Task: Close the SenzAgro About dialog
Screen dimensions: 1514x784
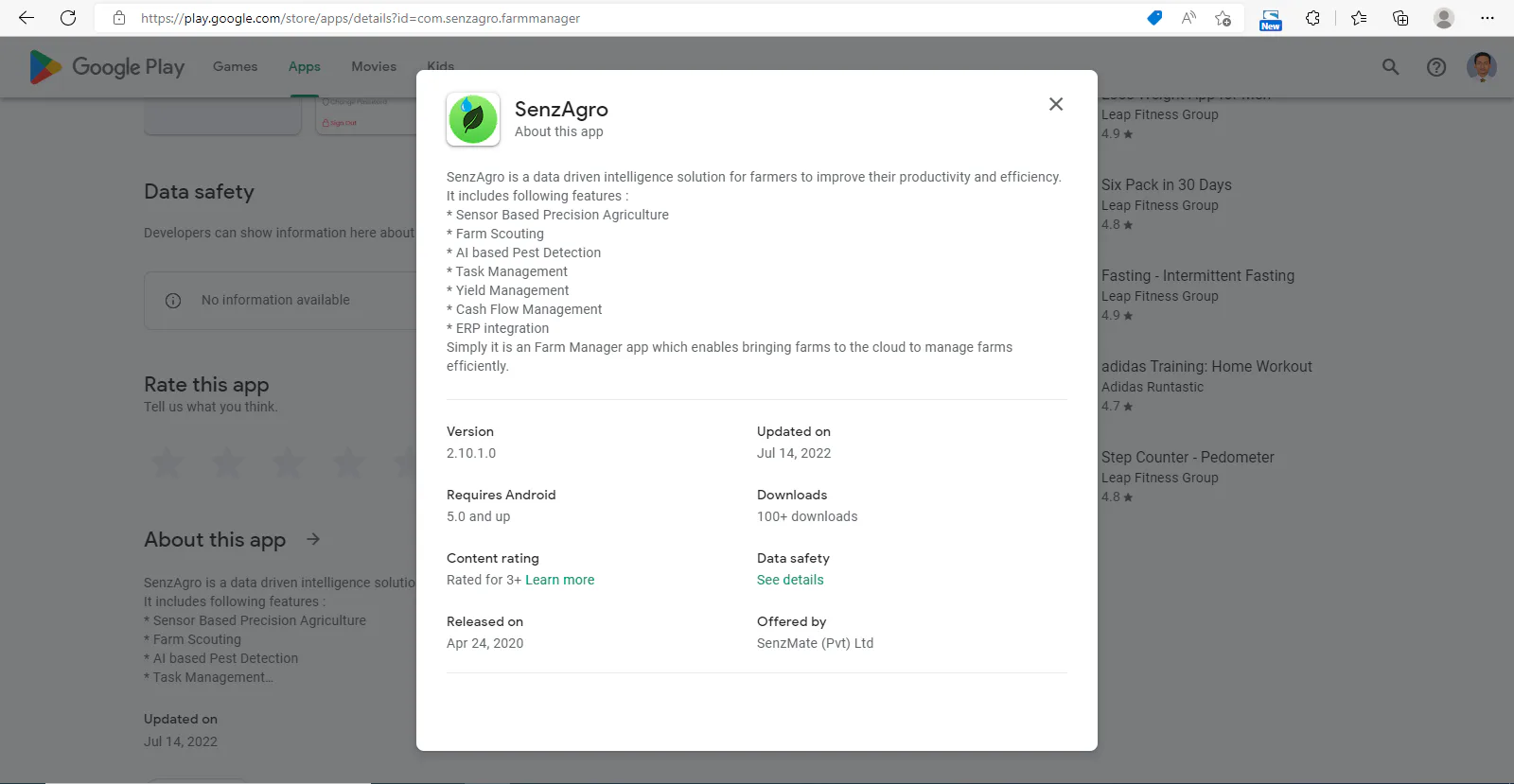Action: click(1056, 104)
